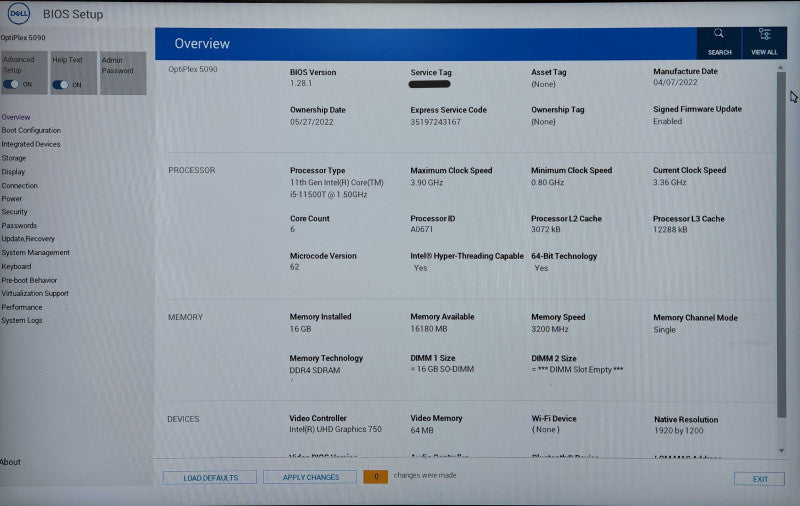800x506 pixels.
Task: Click the Load Defaults button
Action: coord(210,478)
